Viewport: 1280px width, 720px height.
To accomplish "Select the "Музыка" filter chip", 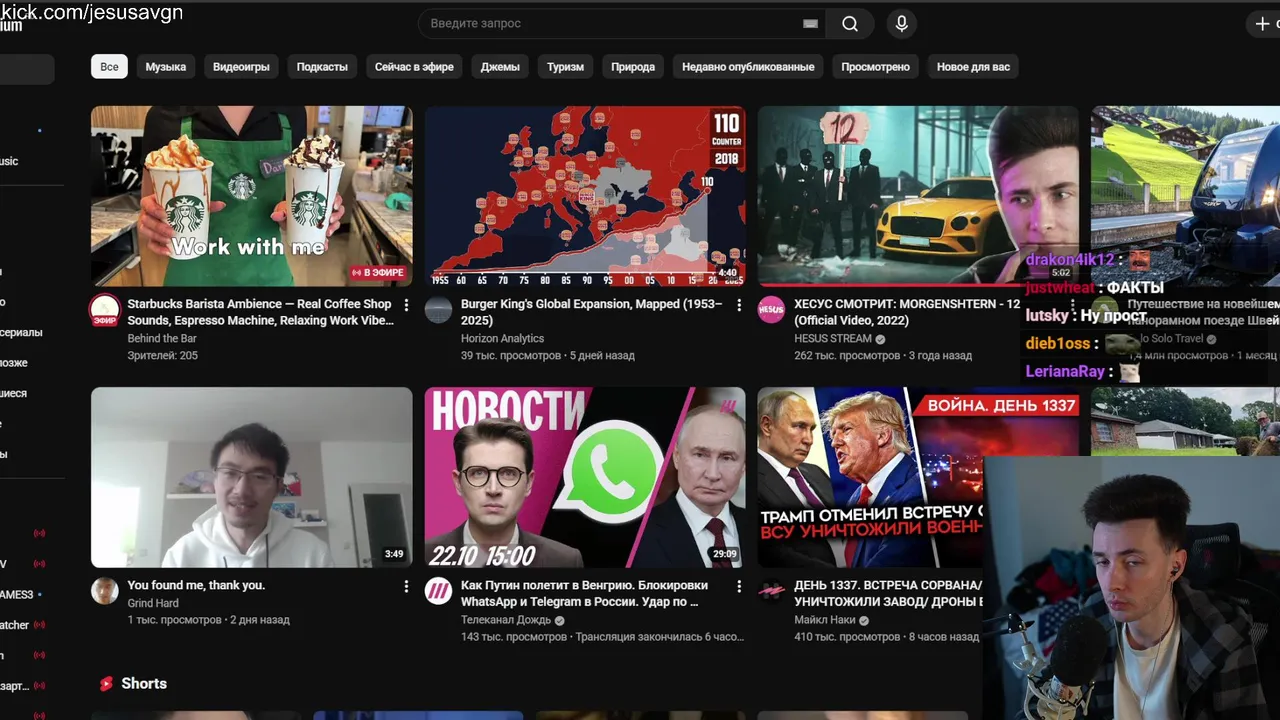I will tap(166, 67).
